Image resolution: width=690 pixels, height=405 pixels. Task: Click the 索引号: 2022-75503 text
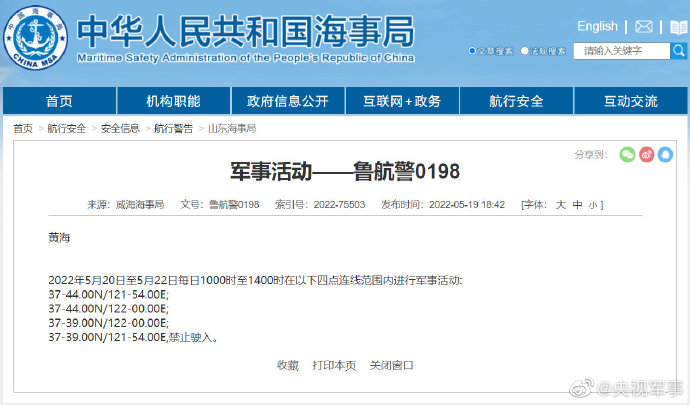[x=320, y=205]
